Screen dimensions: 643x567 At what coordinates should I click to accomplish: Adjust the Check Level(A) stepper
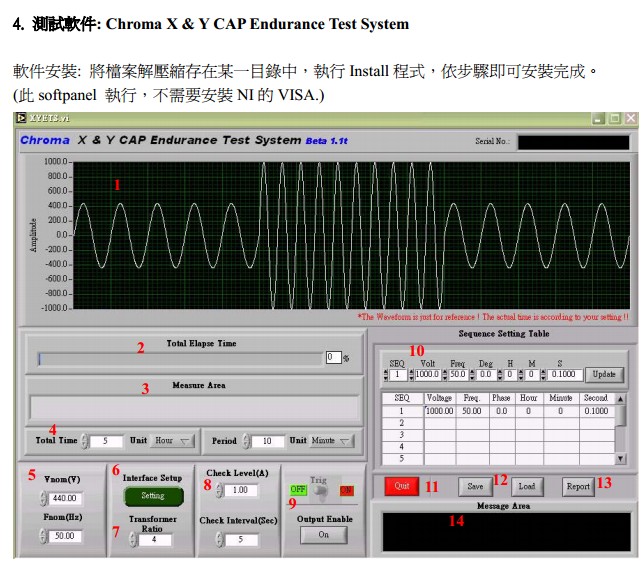tap(219, 490)
